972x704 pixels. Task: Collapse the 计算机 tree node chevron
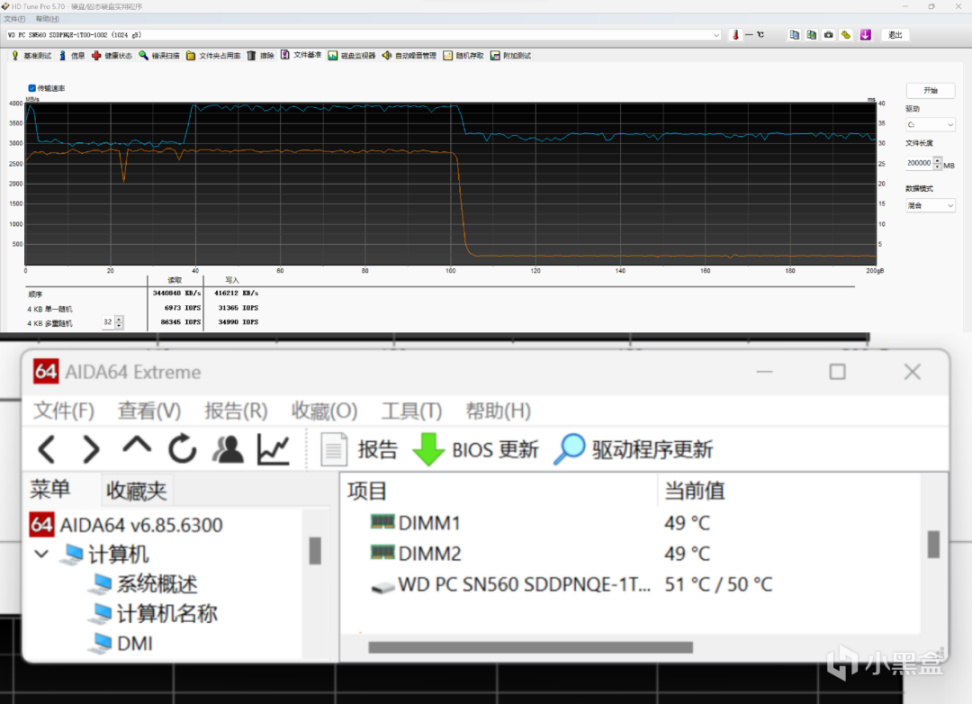click(x=42, y=553)
